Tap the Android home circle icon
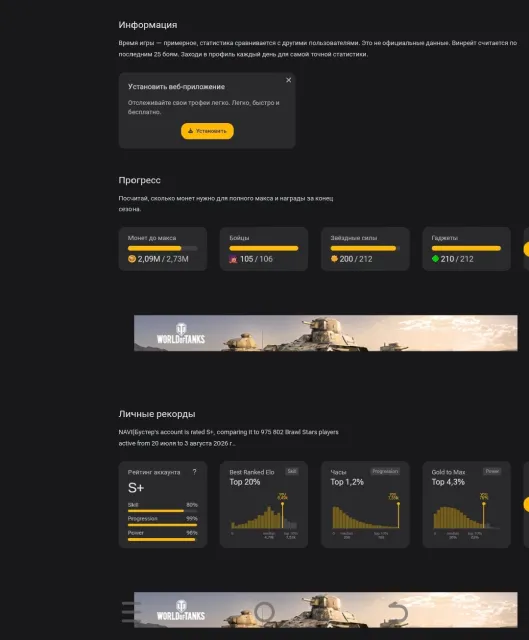This screenshot has height=640, width=529. pos(264,612)
